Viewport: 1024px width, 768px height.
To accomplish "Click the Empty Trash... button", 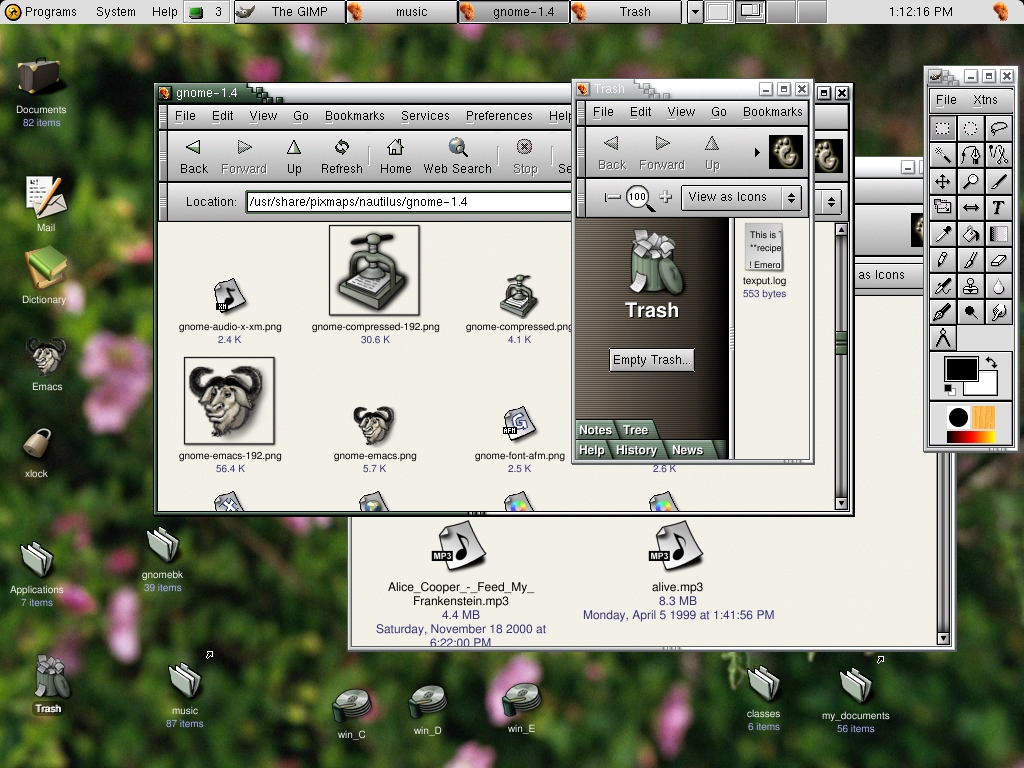I will pyautogui.click(x=651, y=360).
